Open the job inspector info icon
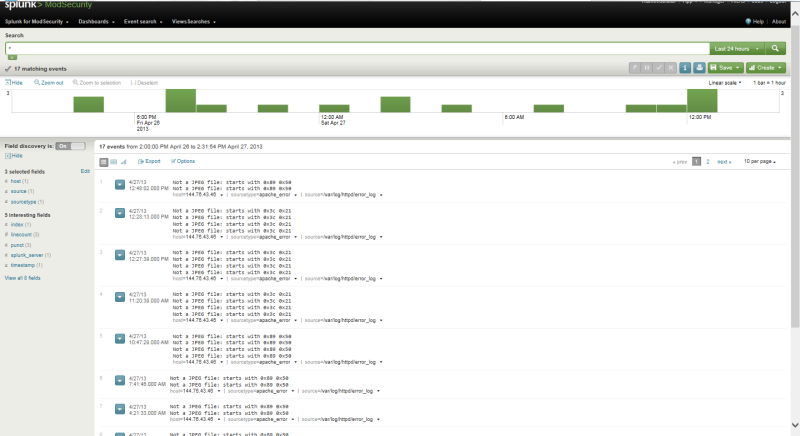The height and width of the screenshot is (436, 800). (685, 68)
